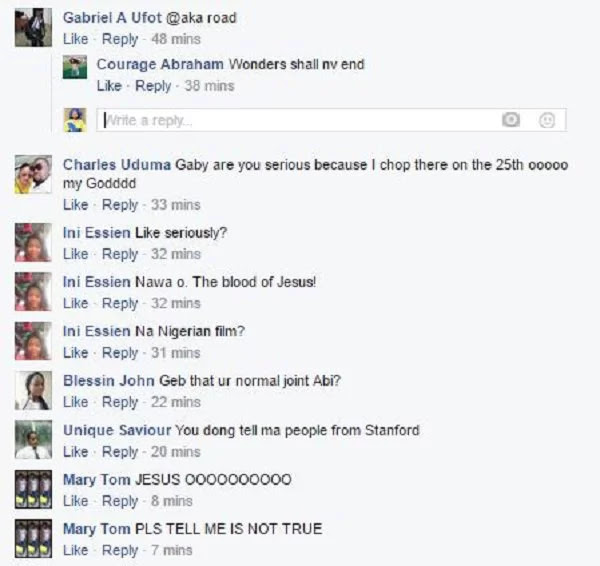Open Courage Abraham's avatar thumbnail

[x=75, y=67]
